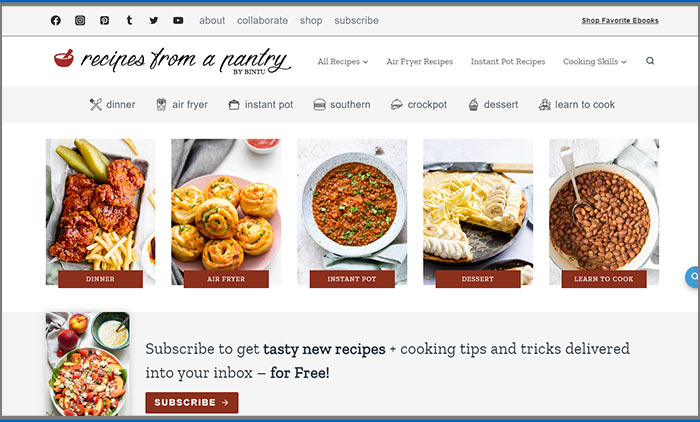Select the southern category with burger icon
This screenshot has width=700, height=422.
click(x=342, y=104)
